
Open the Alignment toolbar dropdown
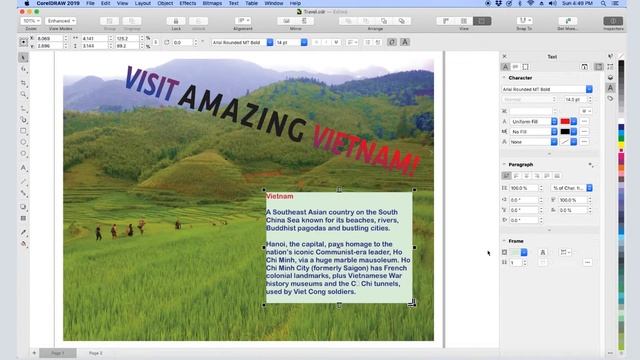coord(243,21)
